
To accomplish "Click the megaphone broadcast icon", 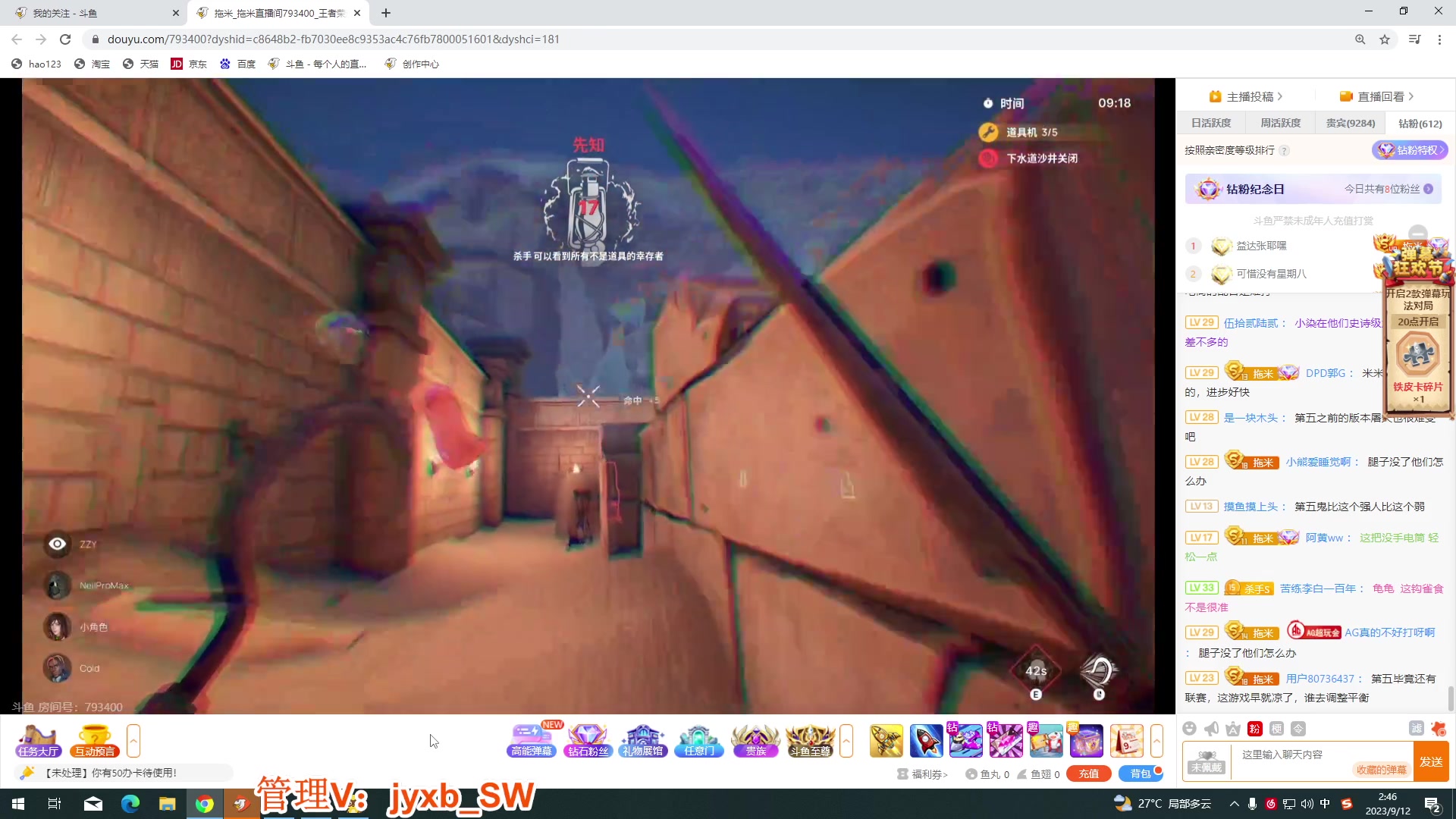I will pos(1212,729).
